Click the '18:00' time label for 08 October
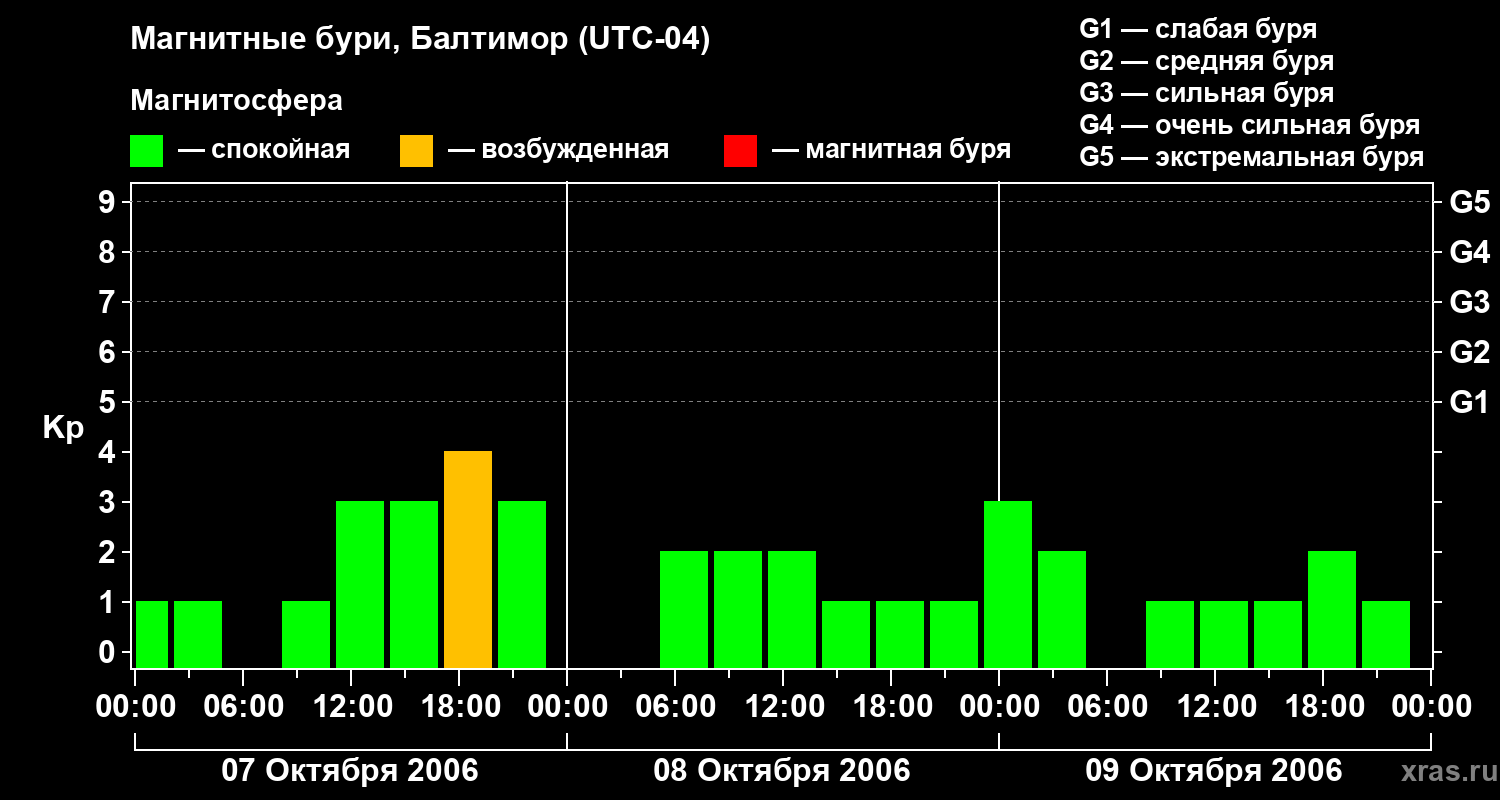1500x800 pixels. (x=891, y=707)
